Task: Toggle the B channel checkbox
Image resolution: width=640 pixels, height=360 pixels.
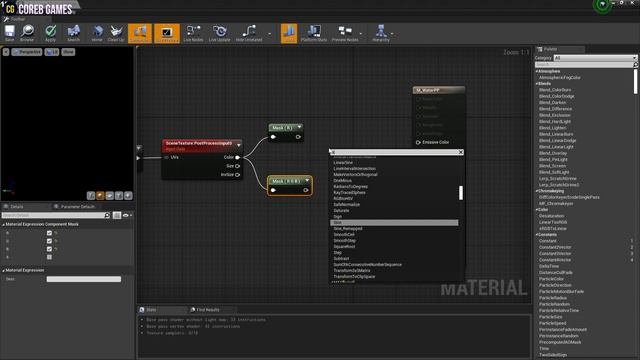Action: [x=49, y=249]
